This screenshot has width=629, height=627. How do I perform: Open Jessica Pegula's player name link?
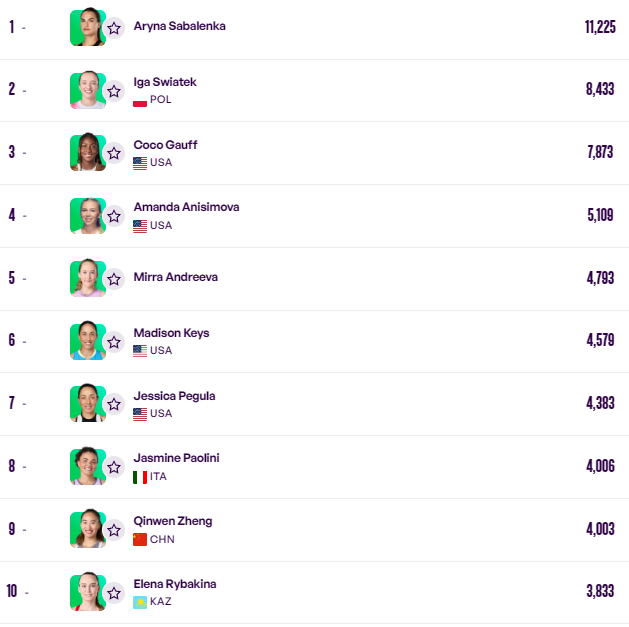click(x=174, y=396)
